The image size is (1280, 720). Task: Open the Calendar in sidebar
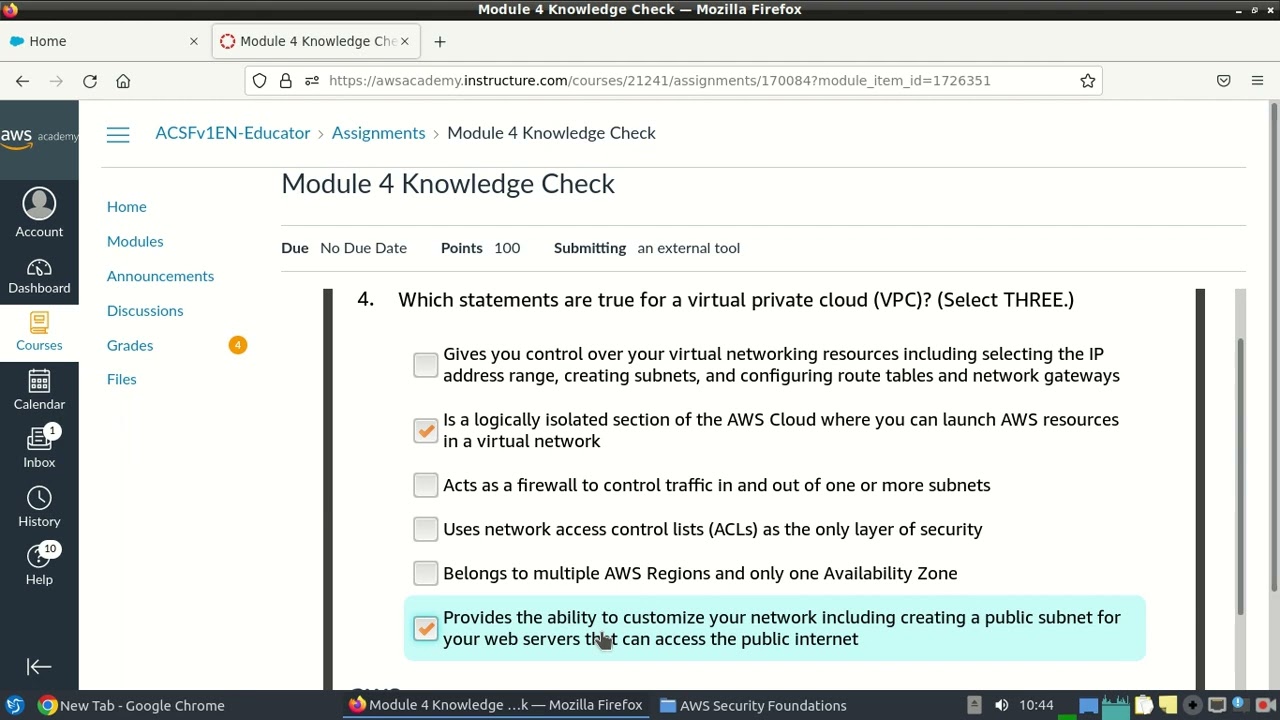(39, 390)
